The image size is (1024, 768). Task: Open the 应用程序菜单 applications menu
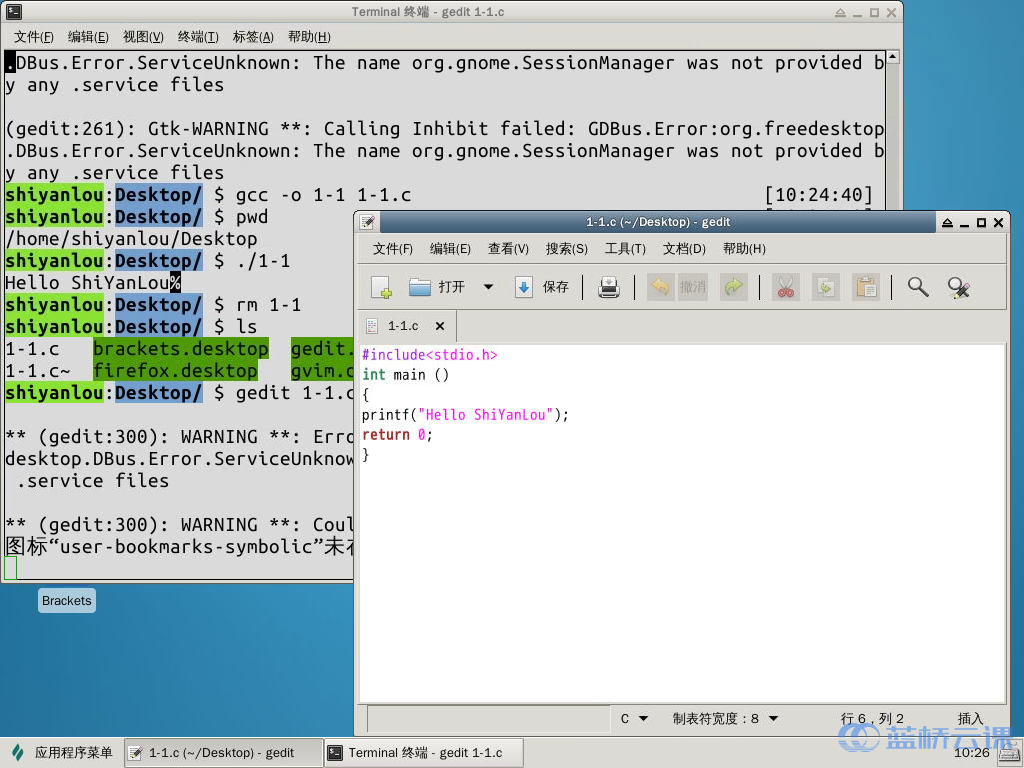tap(63, 753)
